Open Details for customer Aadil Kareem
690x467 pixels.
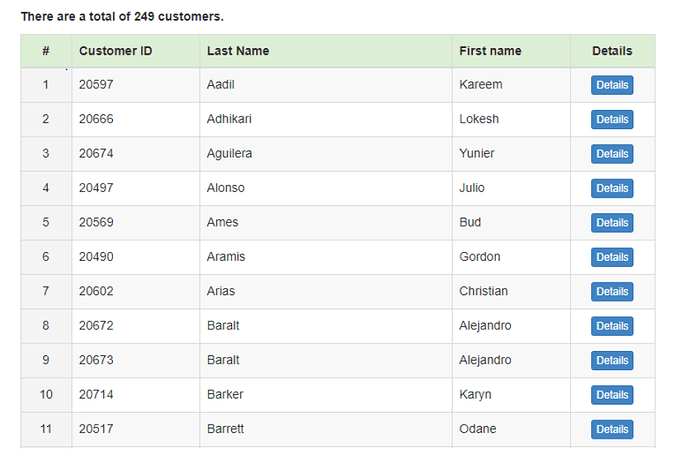pos(612,85)
